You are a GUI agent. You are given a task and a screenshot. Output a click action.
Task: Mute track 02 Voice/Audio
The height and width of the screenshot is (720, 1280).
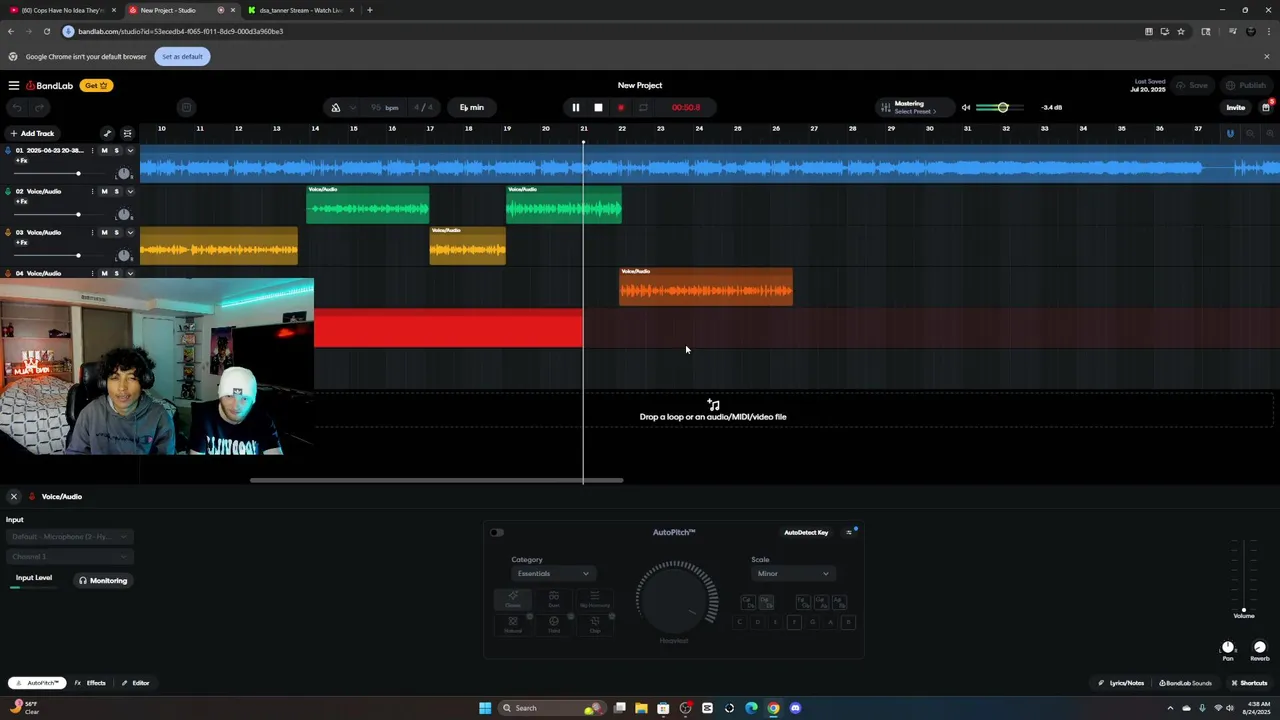tap(104, 191)
